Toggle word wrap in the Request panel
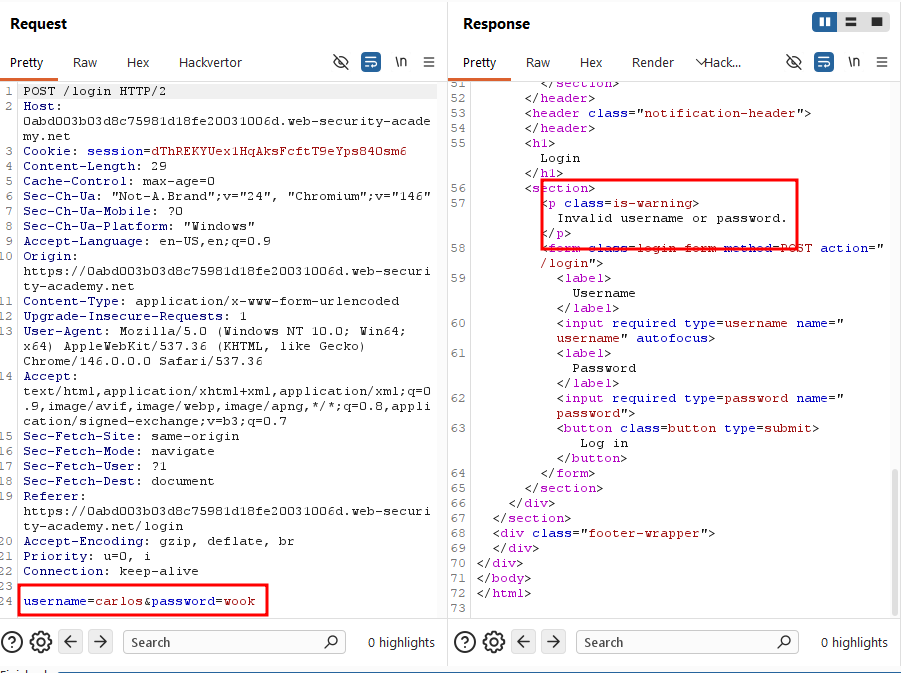Viewport: 901px width, 673px height. click(371, 62)
